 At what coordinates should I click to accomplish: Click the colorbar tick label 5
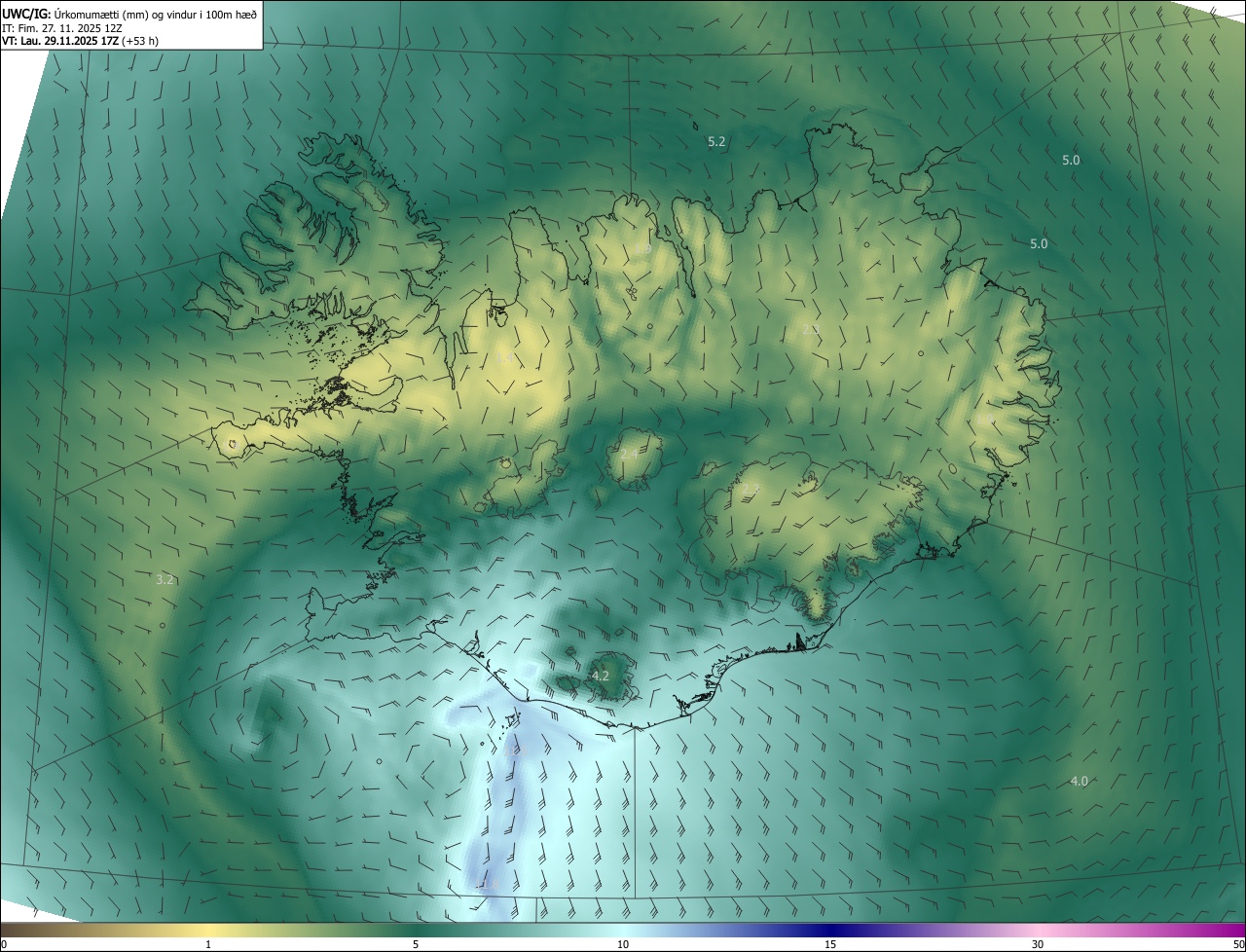416,945
